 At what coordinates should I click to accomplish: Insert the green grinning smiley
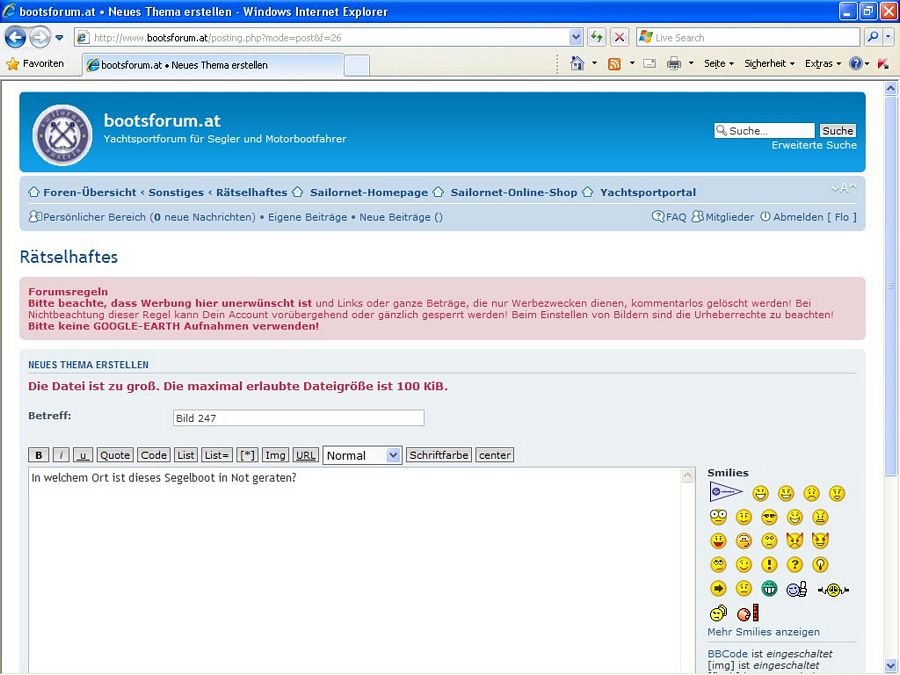point(769,589)
